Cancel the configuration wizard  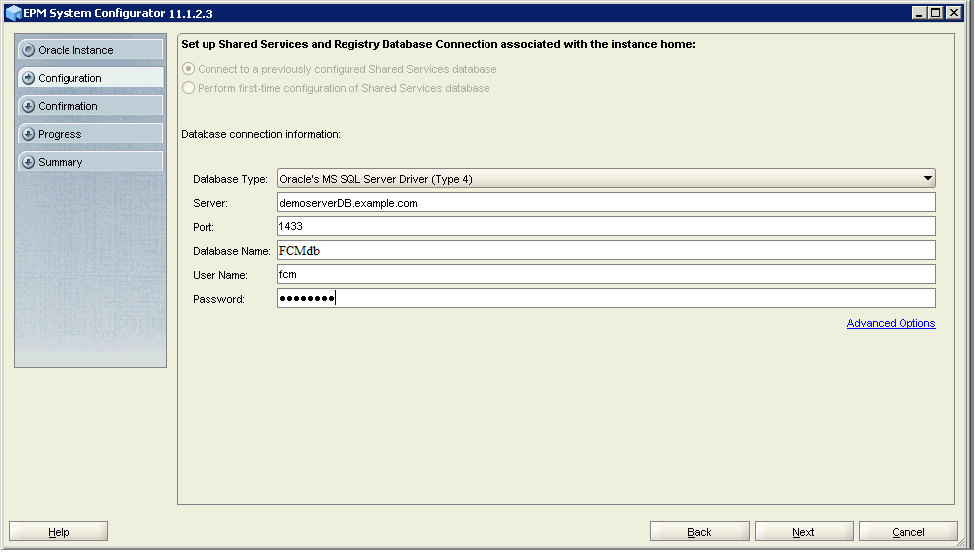pyautogui.click(x=907, y=532)
